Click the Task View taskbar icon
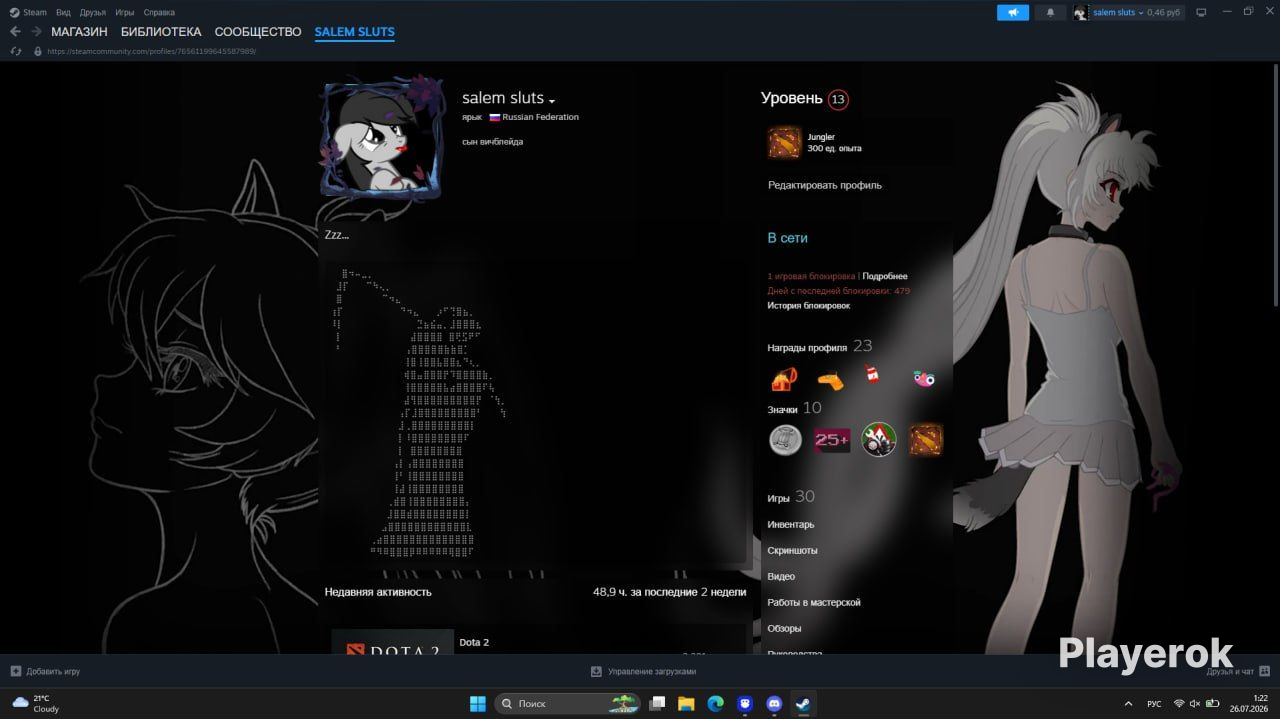1280x719 pixels. click(x=657, y=703)
